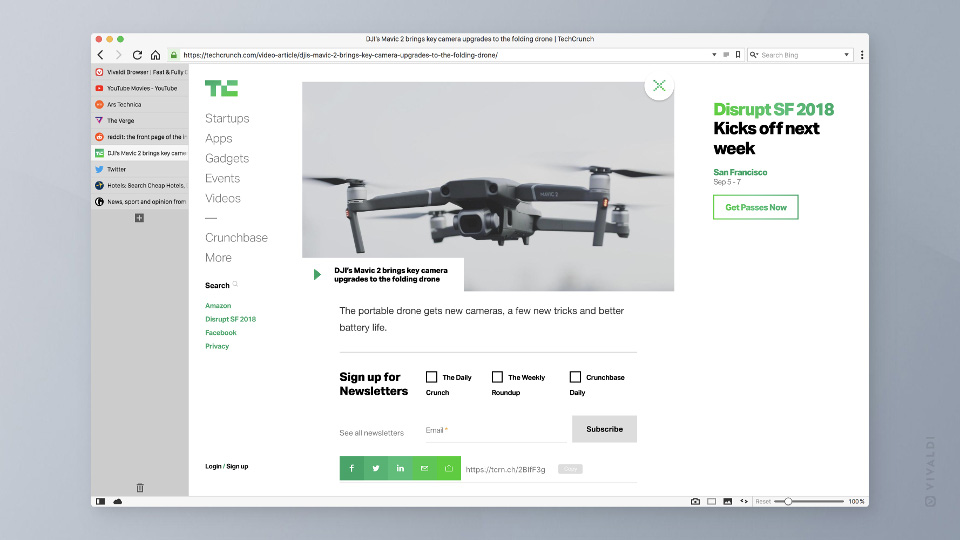Close the video article with the X
The height and width of the screenshot is (540, 960).
659,86
